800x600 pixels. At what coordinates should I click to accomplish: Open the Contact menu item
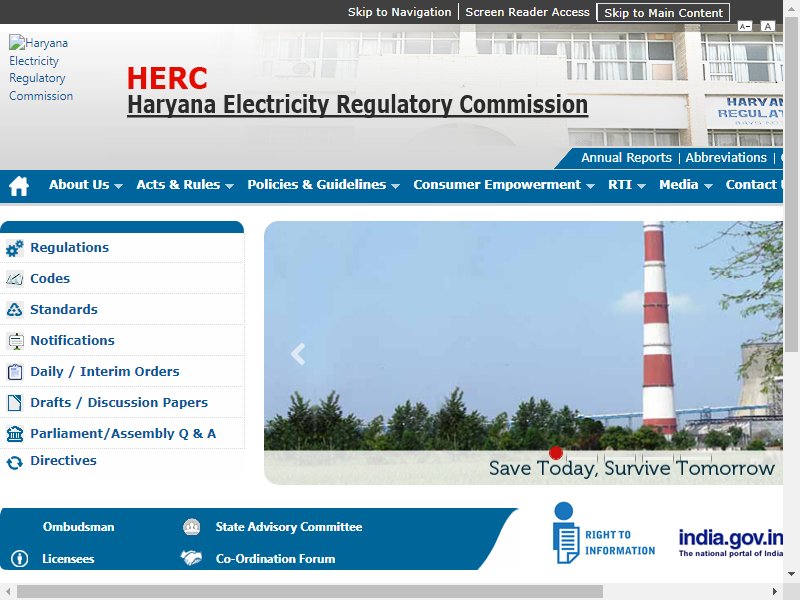pos(754,185)
